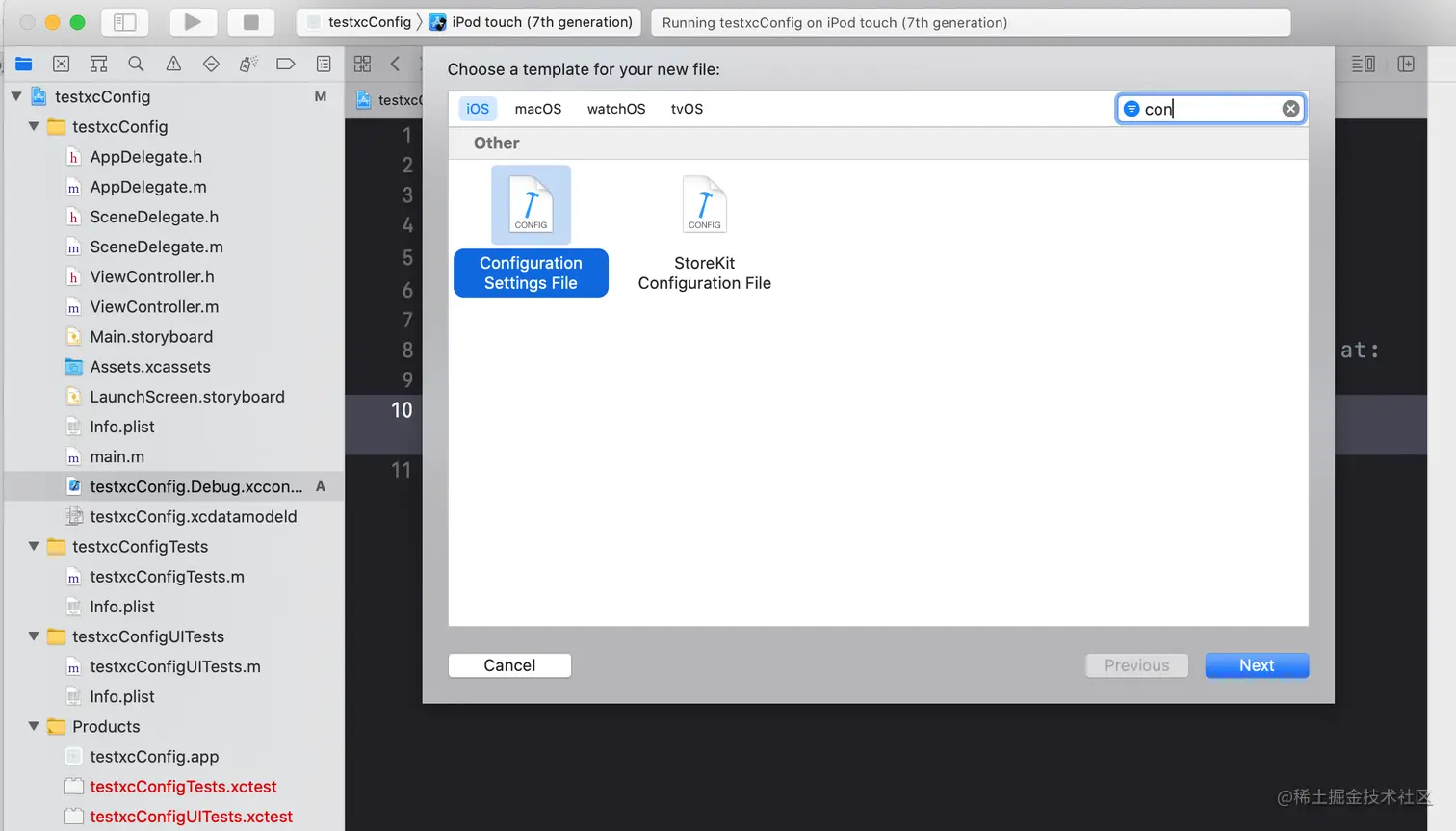Select the watchOS platform tab
Image resolution: width=1456 pixels, height=831 pixels.
click(616, 109)
